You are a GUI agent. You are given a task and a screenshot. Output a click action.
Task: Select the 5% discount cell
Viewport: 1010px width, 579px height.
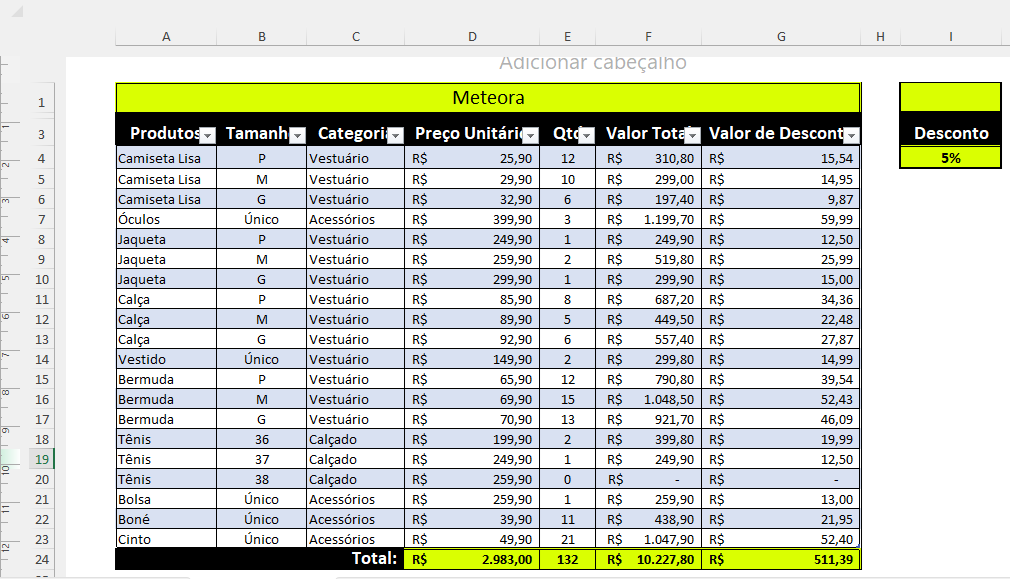951,158
